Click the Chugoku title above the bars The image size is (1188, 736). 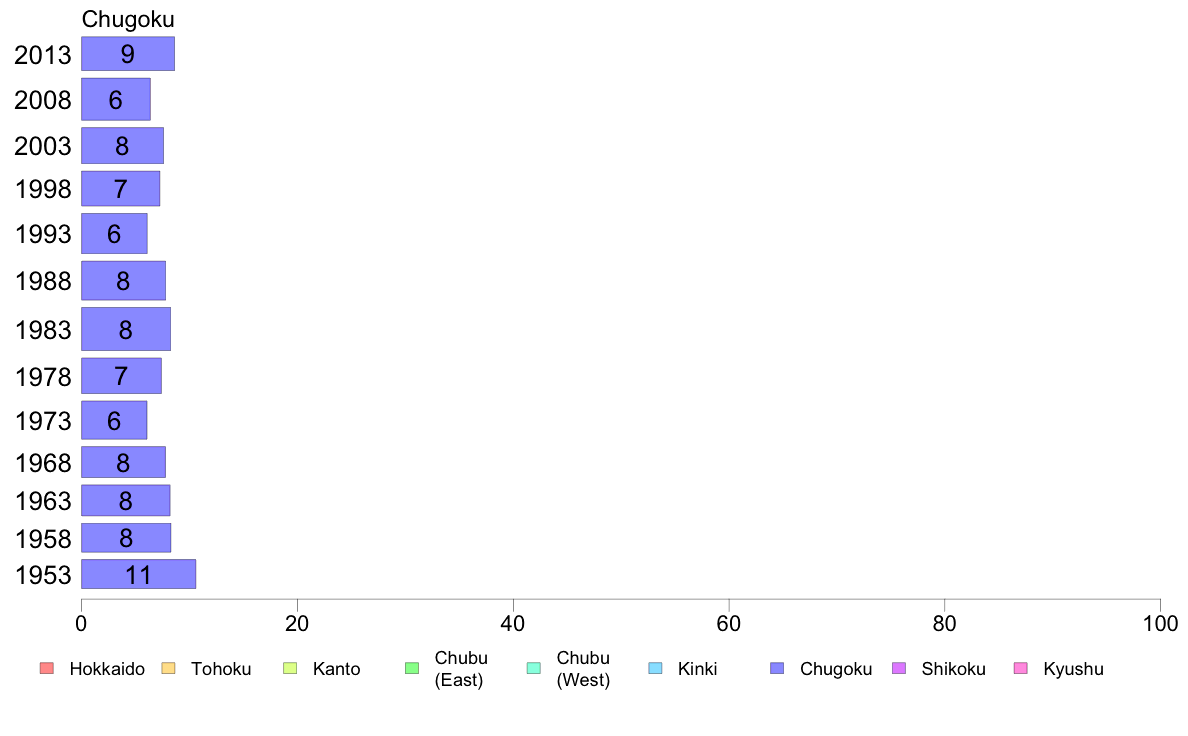tap(128, 19)
